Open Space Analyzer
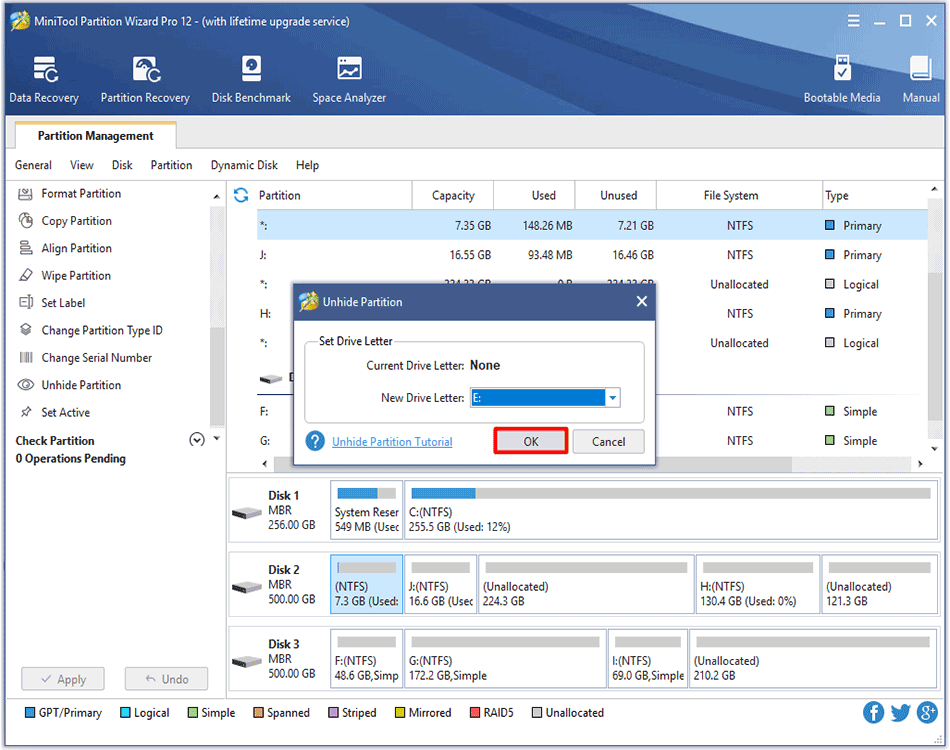Viewport: 950px width, 750px height. 349,79
